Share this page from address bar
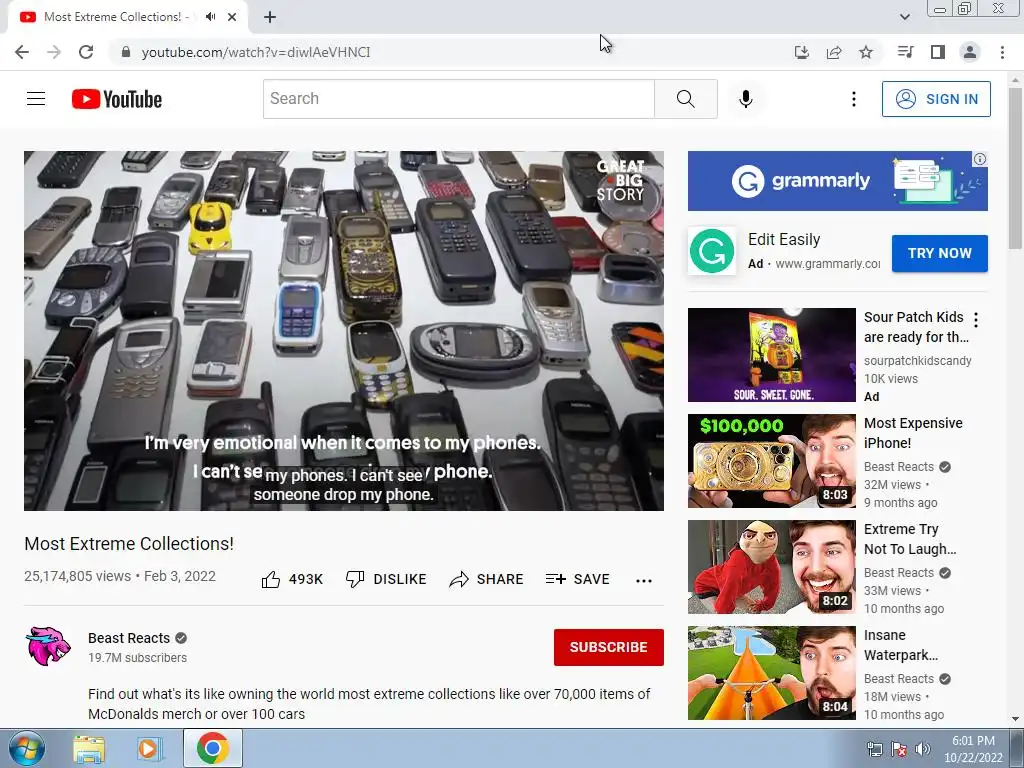This screenshot has width=1024, height=768. tap(834, 52)
